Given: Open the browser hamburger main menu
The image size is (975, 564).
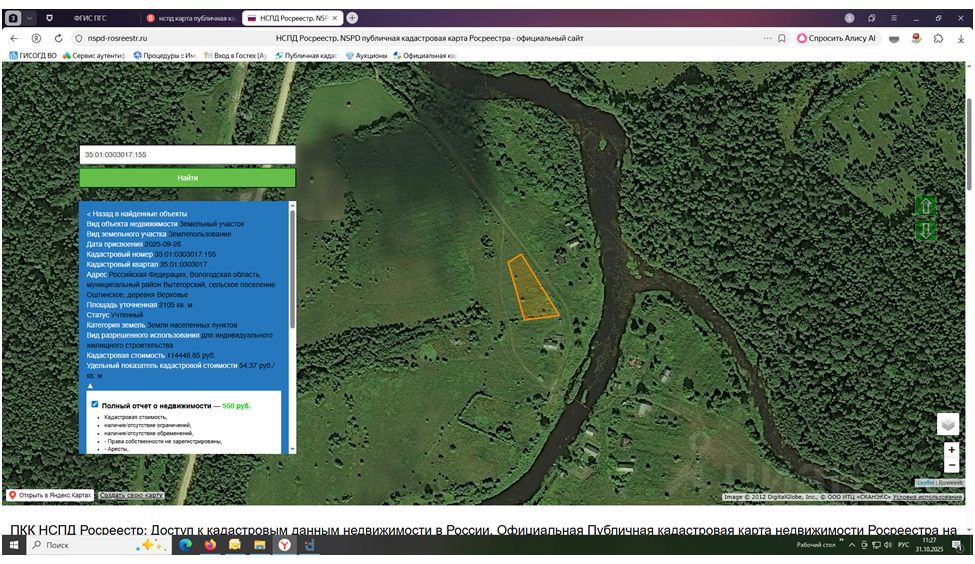Looking at the screenshot, I should click(894, 18).
